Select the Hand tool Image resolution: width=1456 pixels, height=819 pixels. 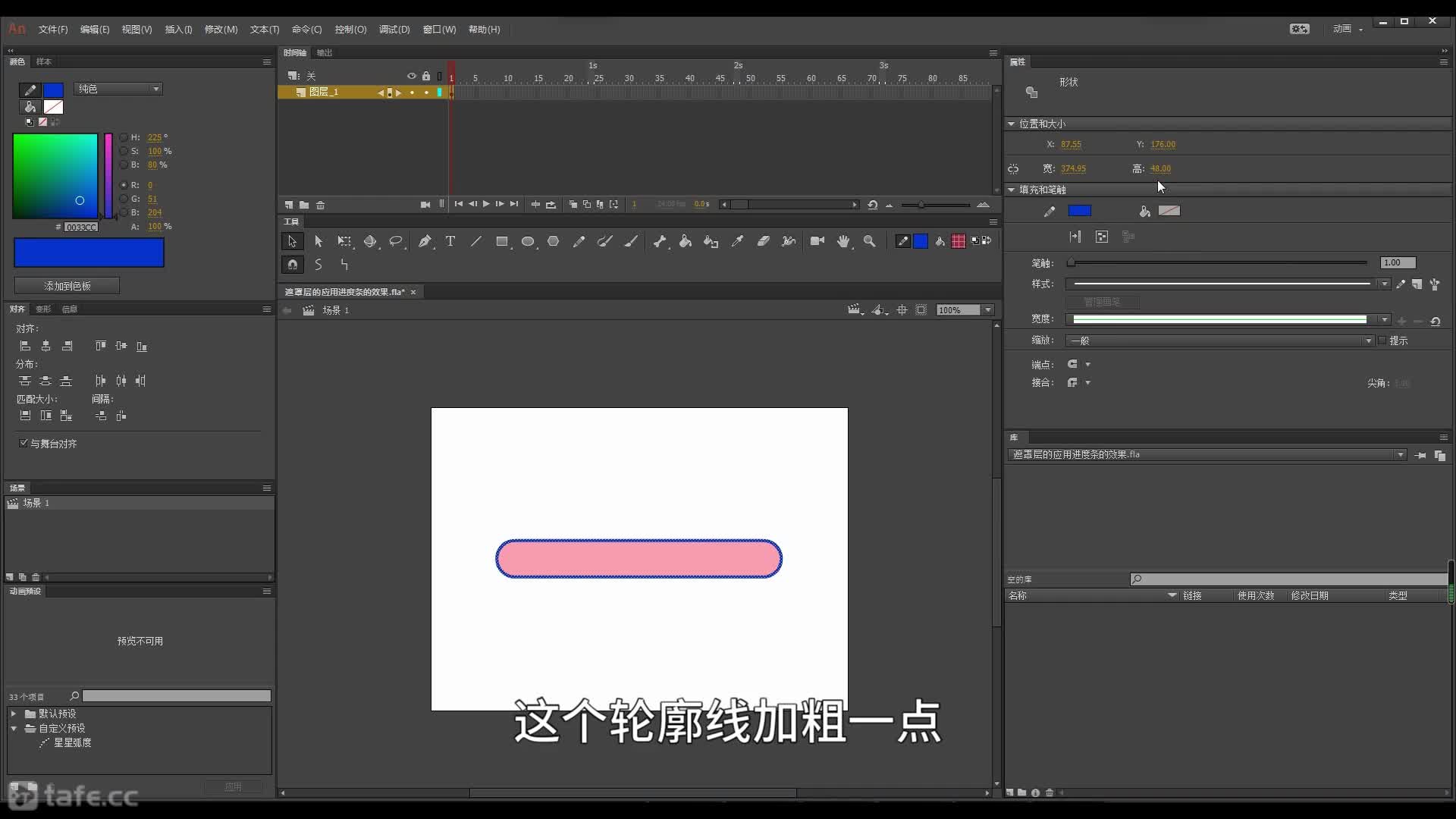coord(843,241)
